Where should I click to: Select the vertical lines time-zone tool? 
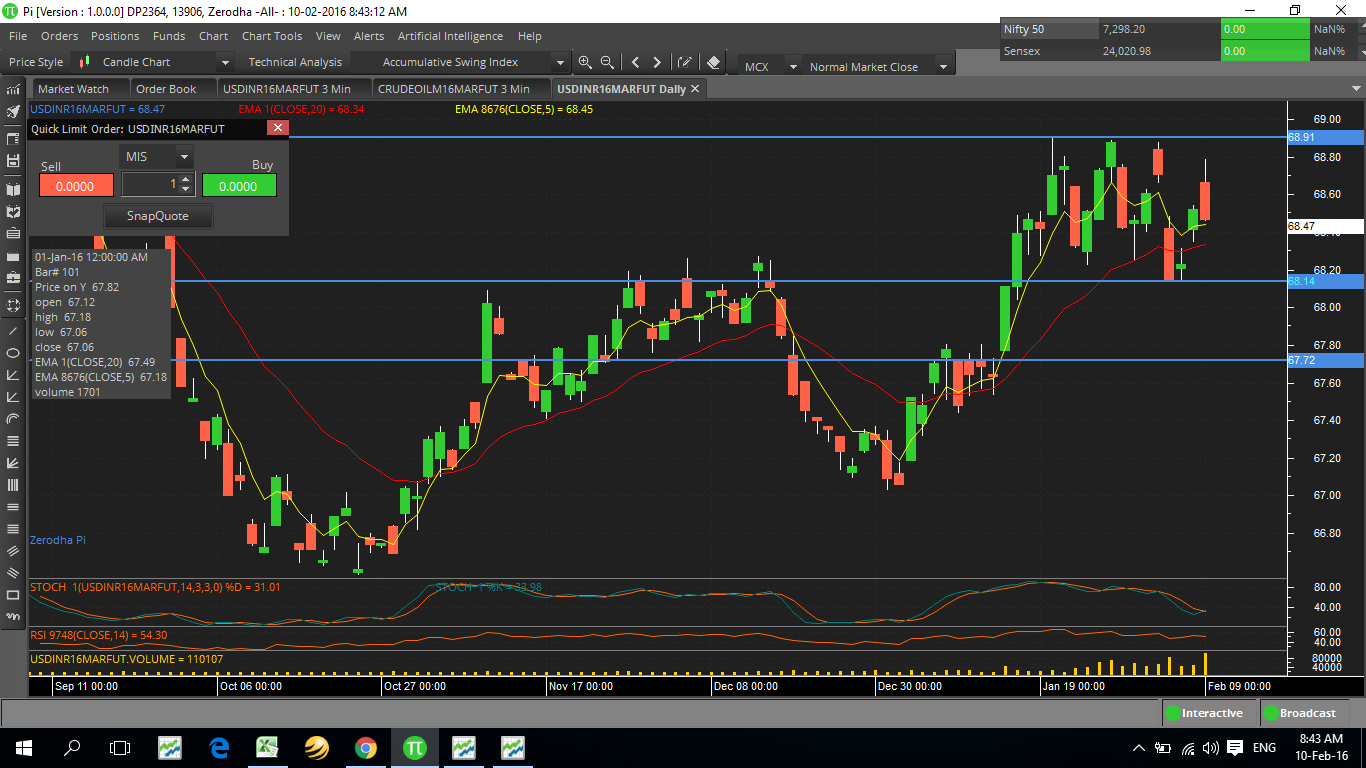pos(13,485)
